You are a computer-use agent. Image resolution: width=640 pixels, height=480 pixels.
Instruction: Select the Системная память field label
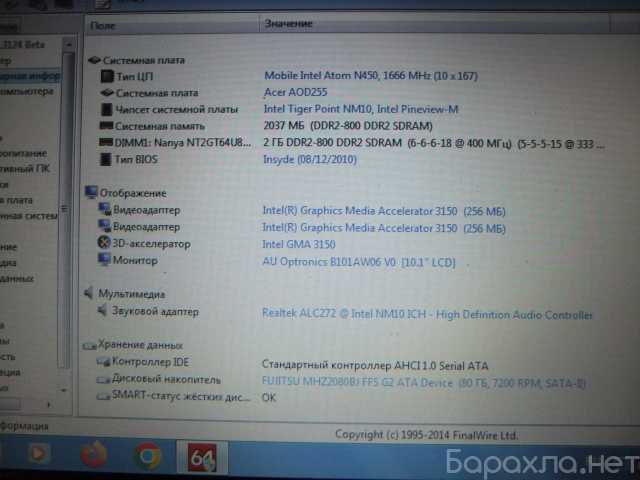[160, 126]
